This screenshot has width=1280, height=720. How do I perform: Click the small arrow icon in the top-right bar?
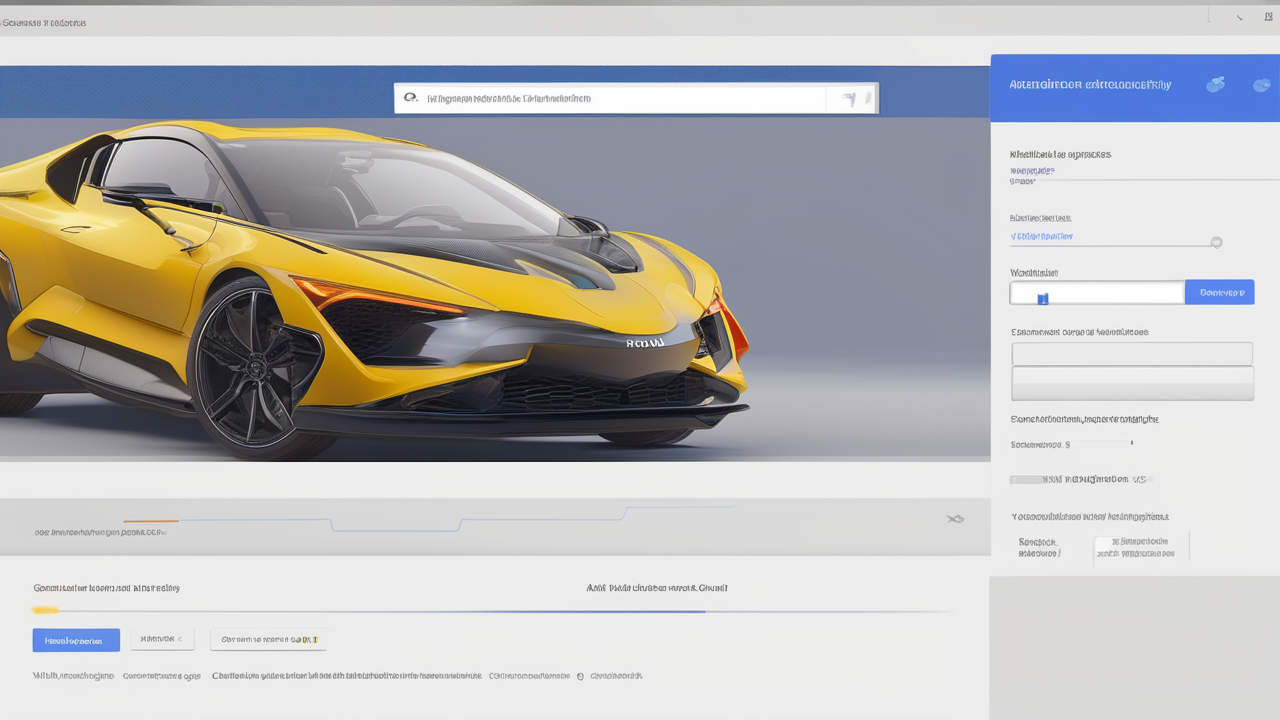tap(1239, 16)
